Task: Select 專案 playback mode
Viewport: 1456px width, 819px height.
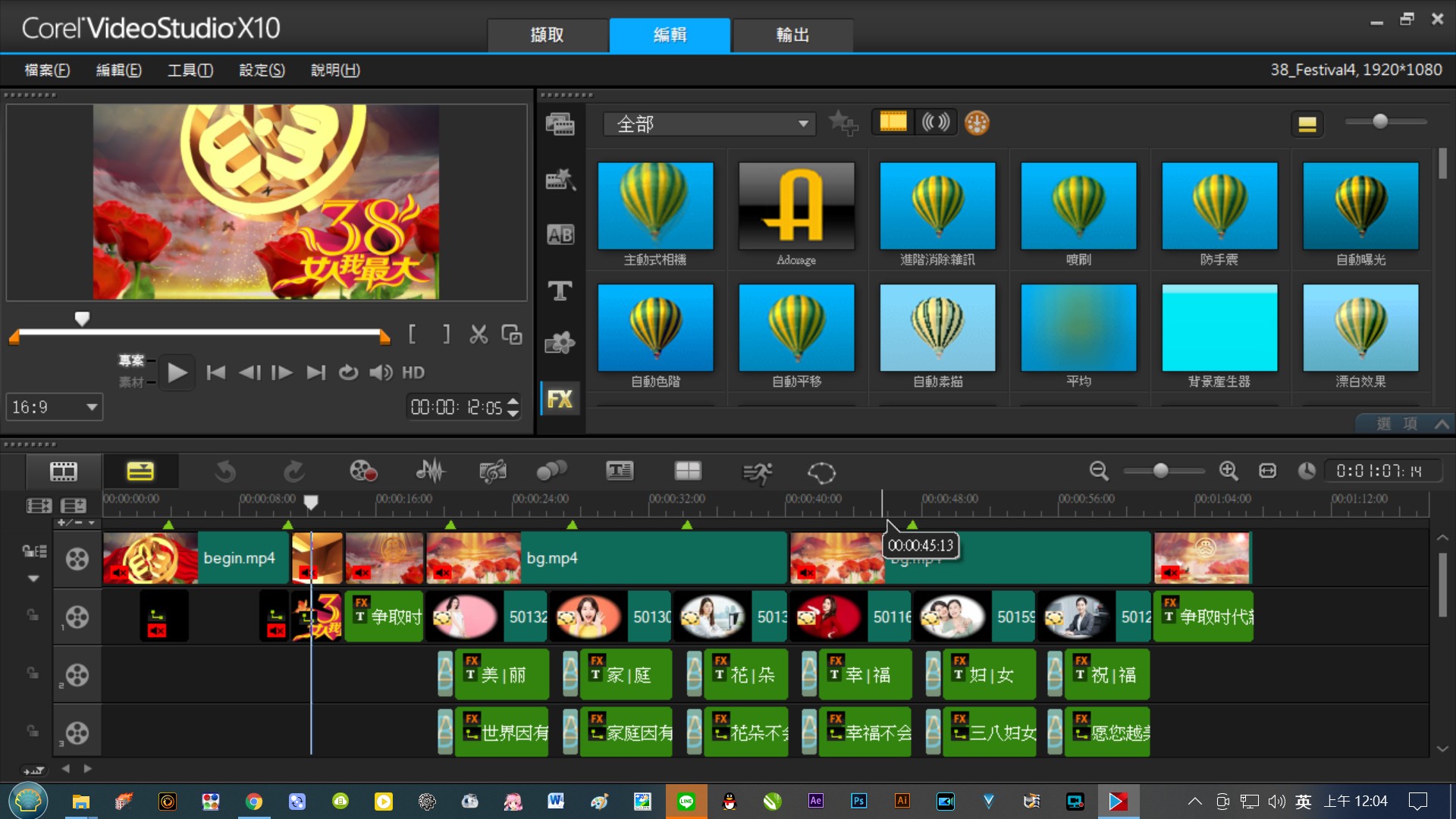Action: (131, 360)
